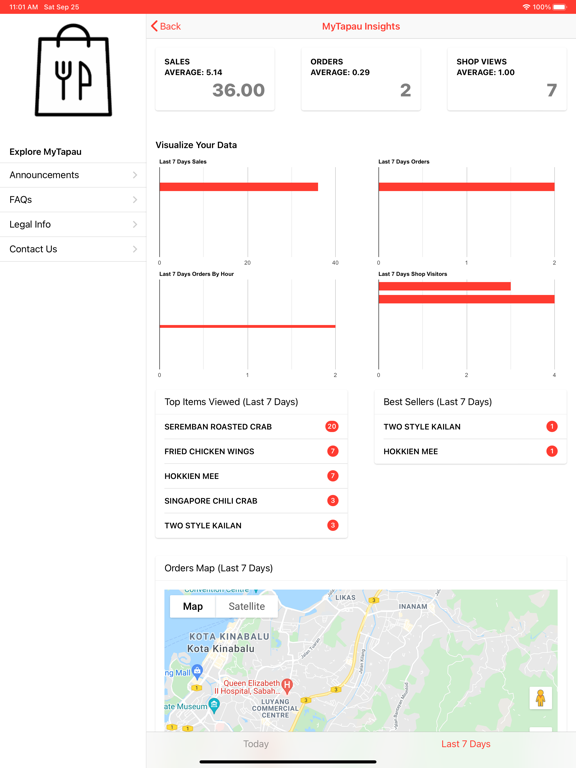Select the Shop Views summary card
The image size is (576, 768).
click(x=507, y=79)
